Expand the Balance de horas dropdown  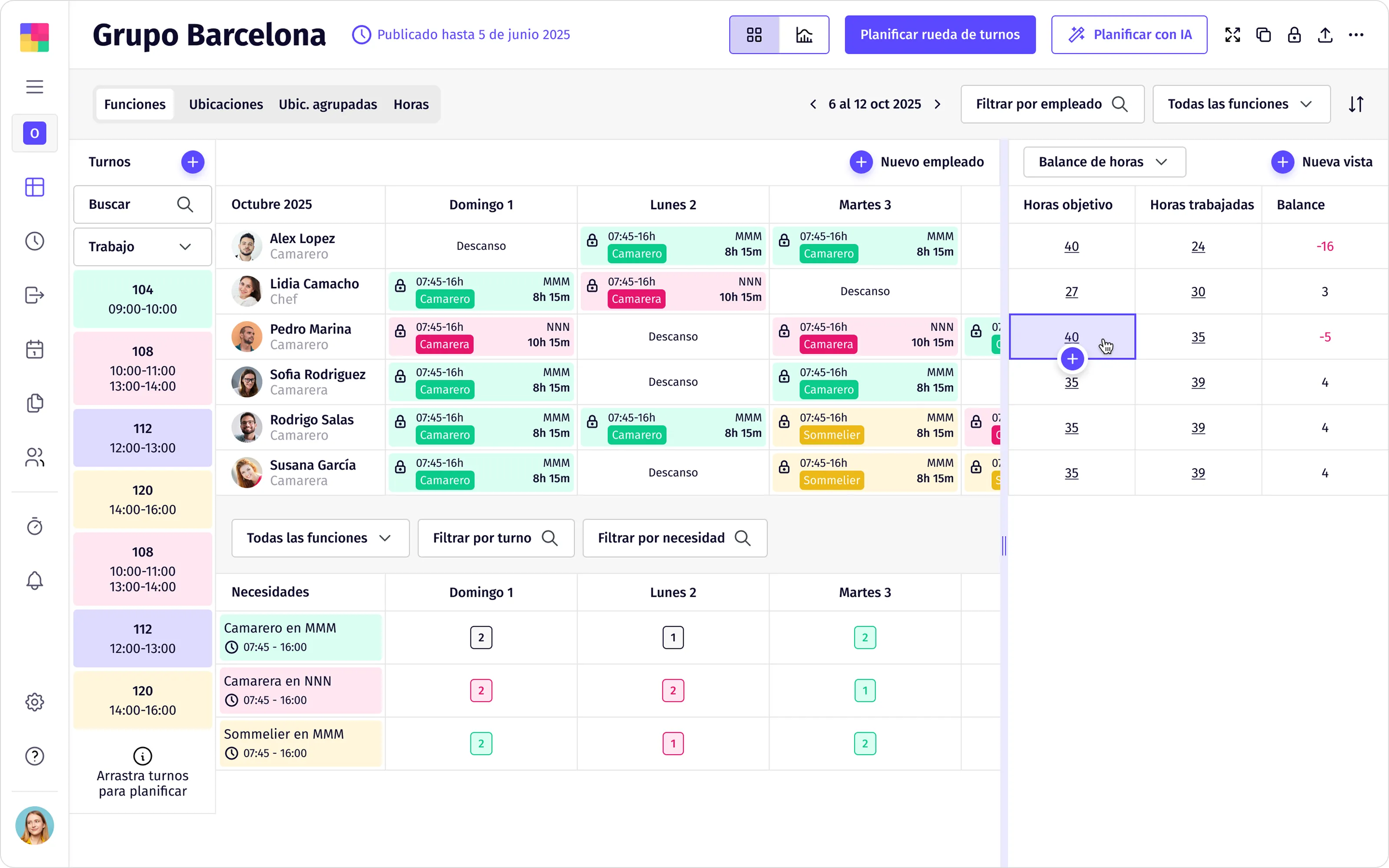[1104, 162]
